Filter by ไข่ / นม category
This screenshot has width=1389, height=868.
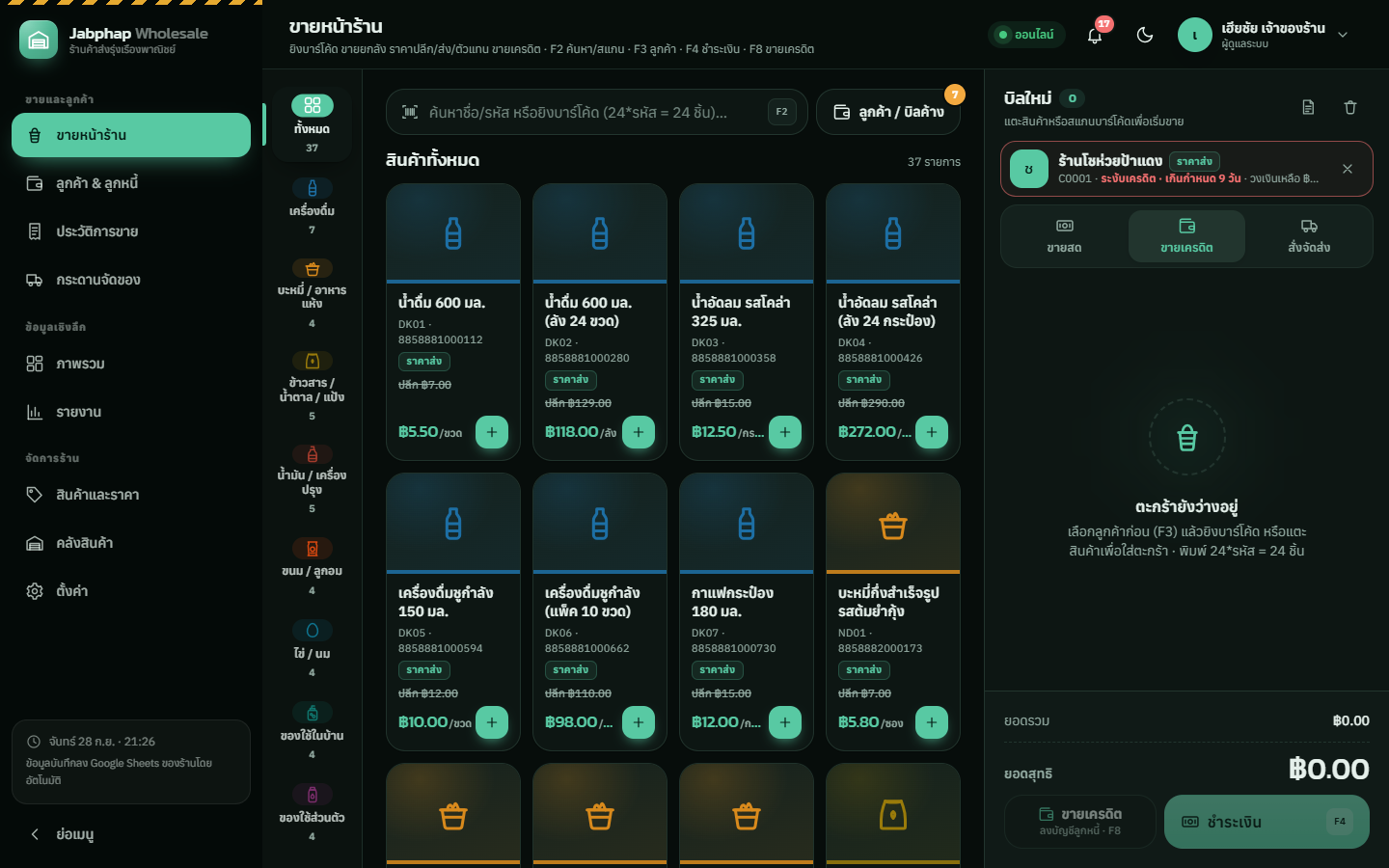pyautogui.click(x=312, y=648)
